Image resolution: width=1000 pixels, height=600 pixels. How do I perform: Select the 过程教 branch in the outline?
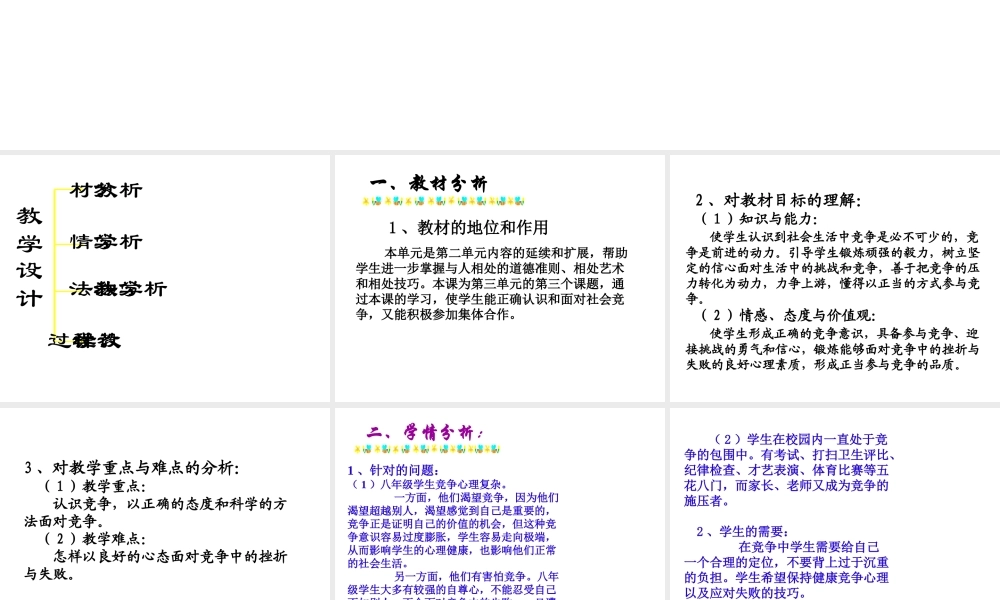click(x=84, y=340)
